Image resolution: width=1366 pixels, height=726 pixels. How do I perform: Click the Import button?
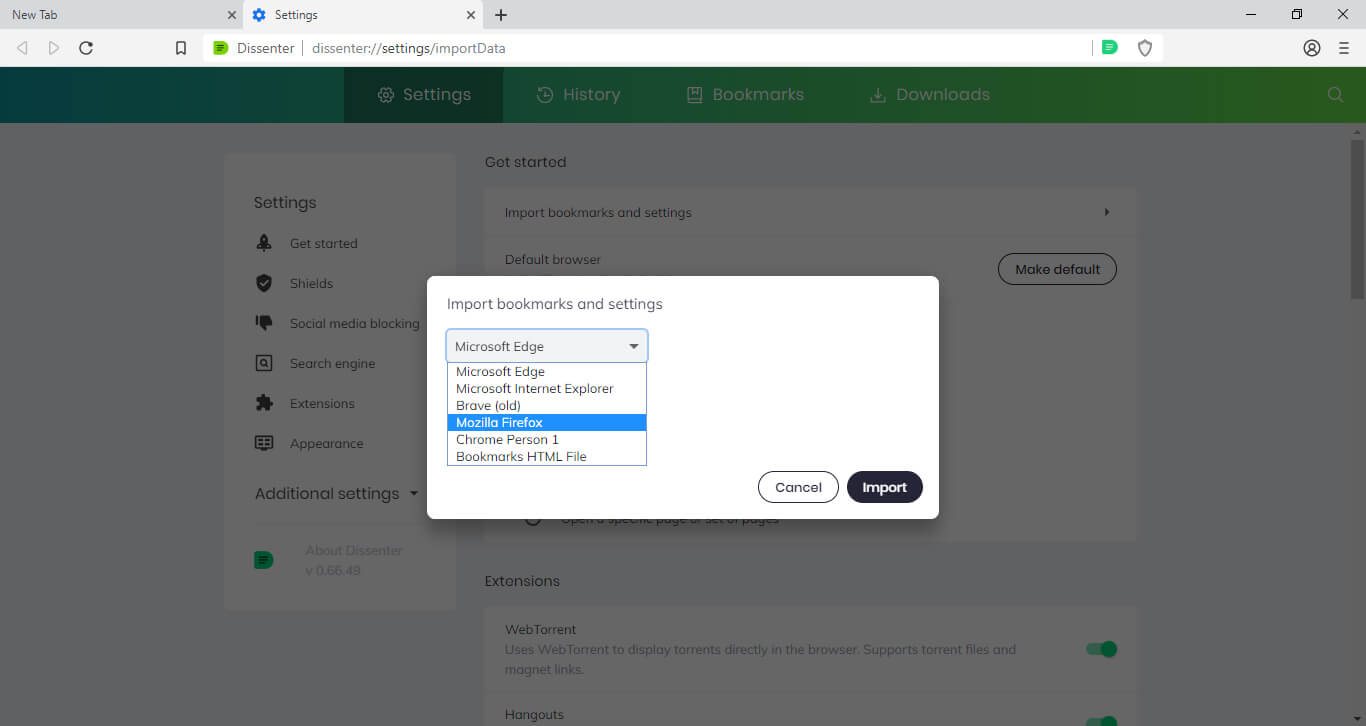click(x=884, y=487)
